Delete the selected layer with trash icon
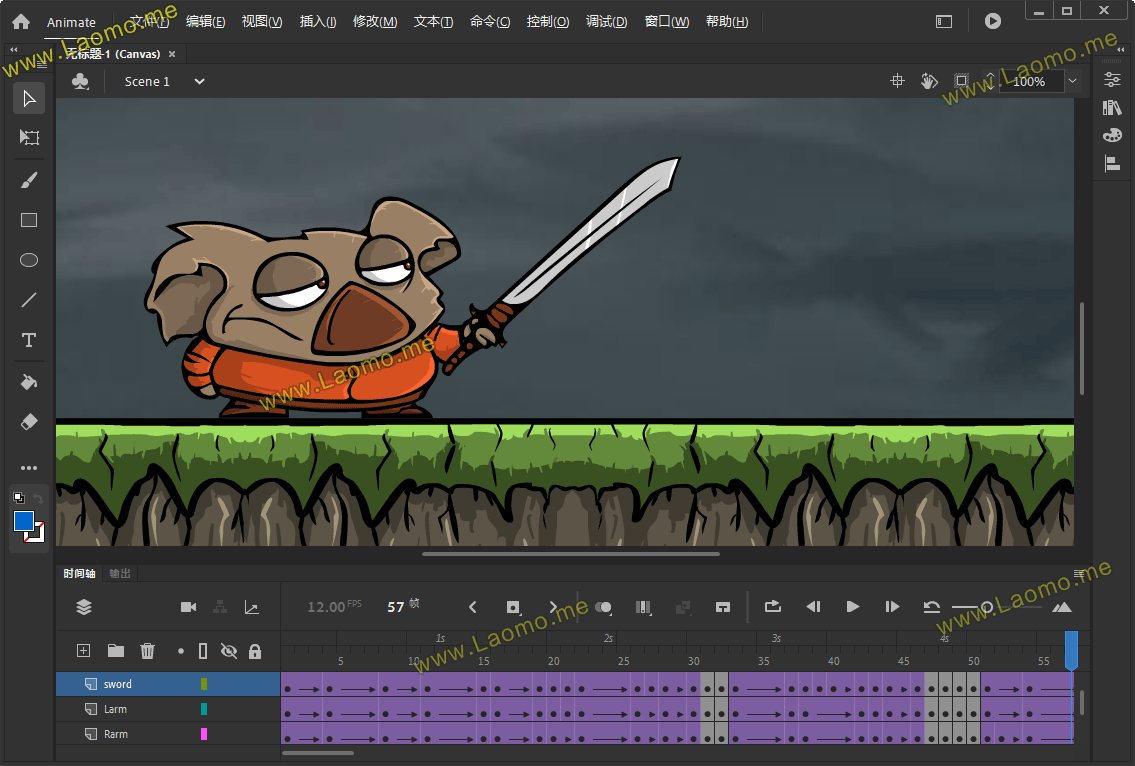Viewport: 1135px width, 766px height. 148,651
